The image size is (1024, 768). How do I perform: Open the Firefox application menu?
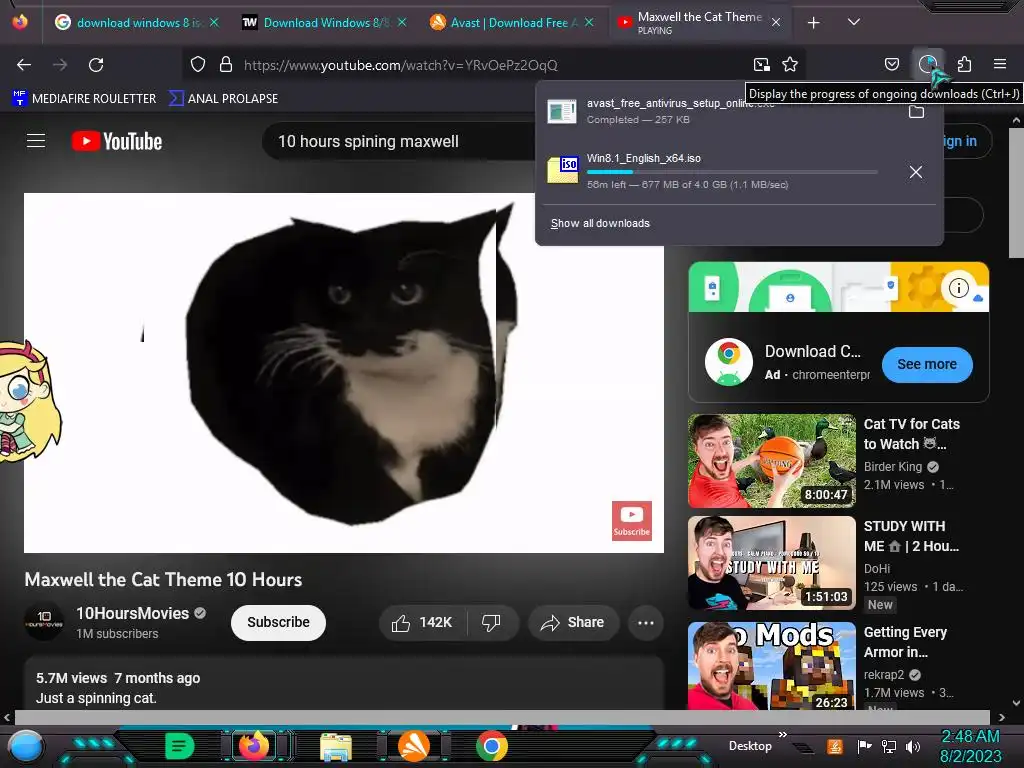999,65
